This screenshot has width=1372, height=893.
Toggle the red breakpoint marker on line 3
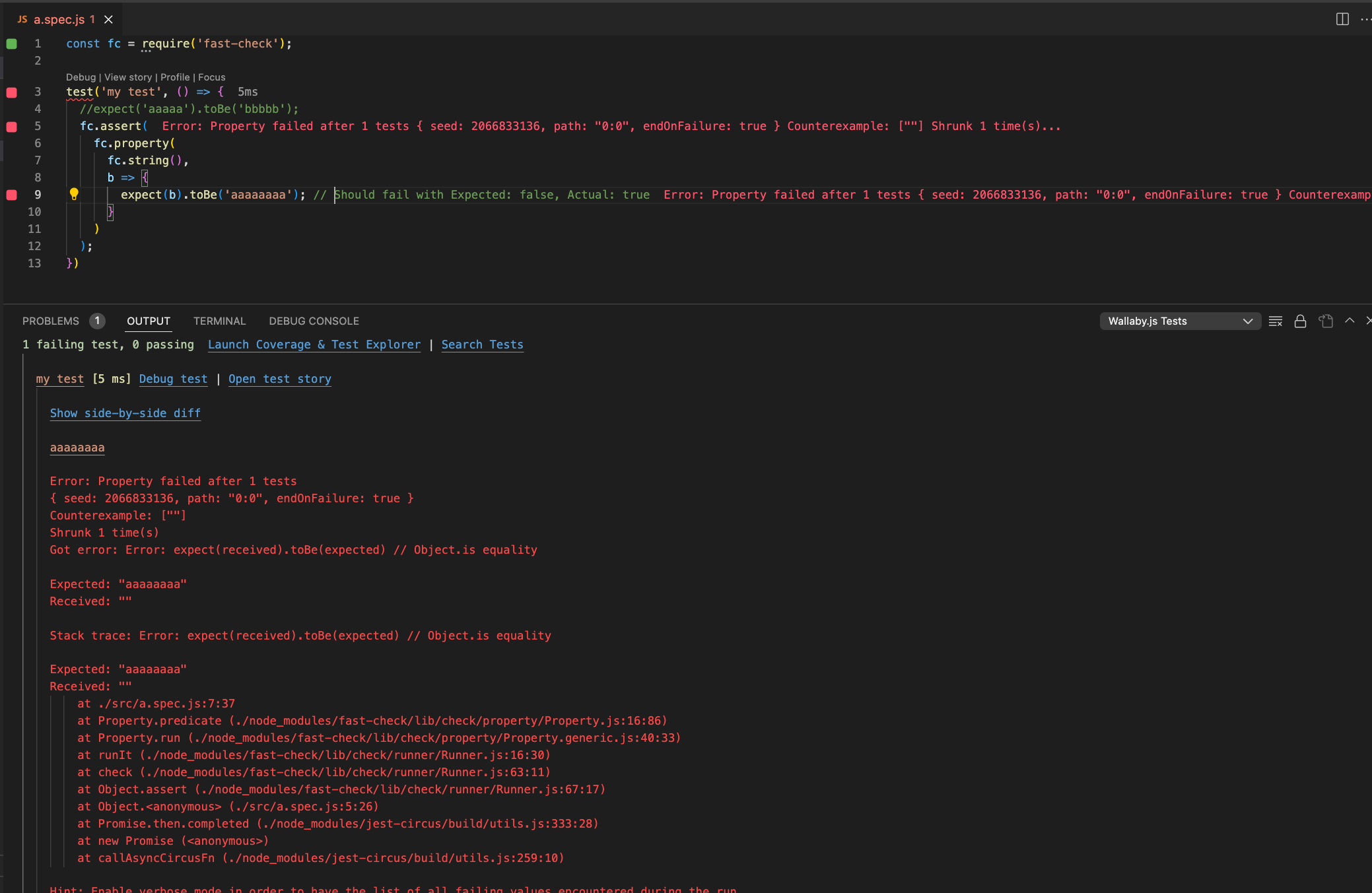[x=11, y=92]
